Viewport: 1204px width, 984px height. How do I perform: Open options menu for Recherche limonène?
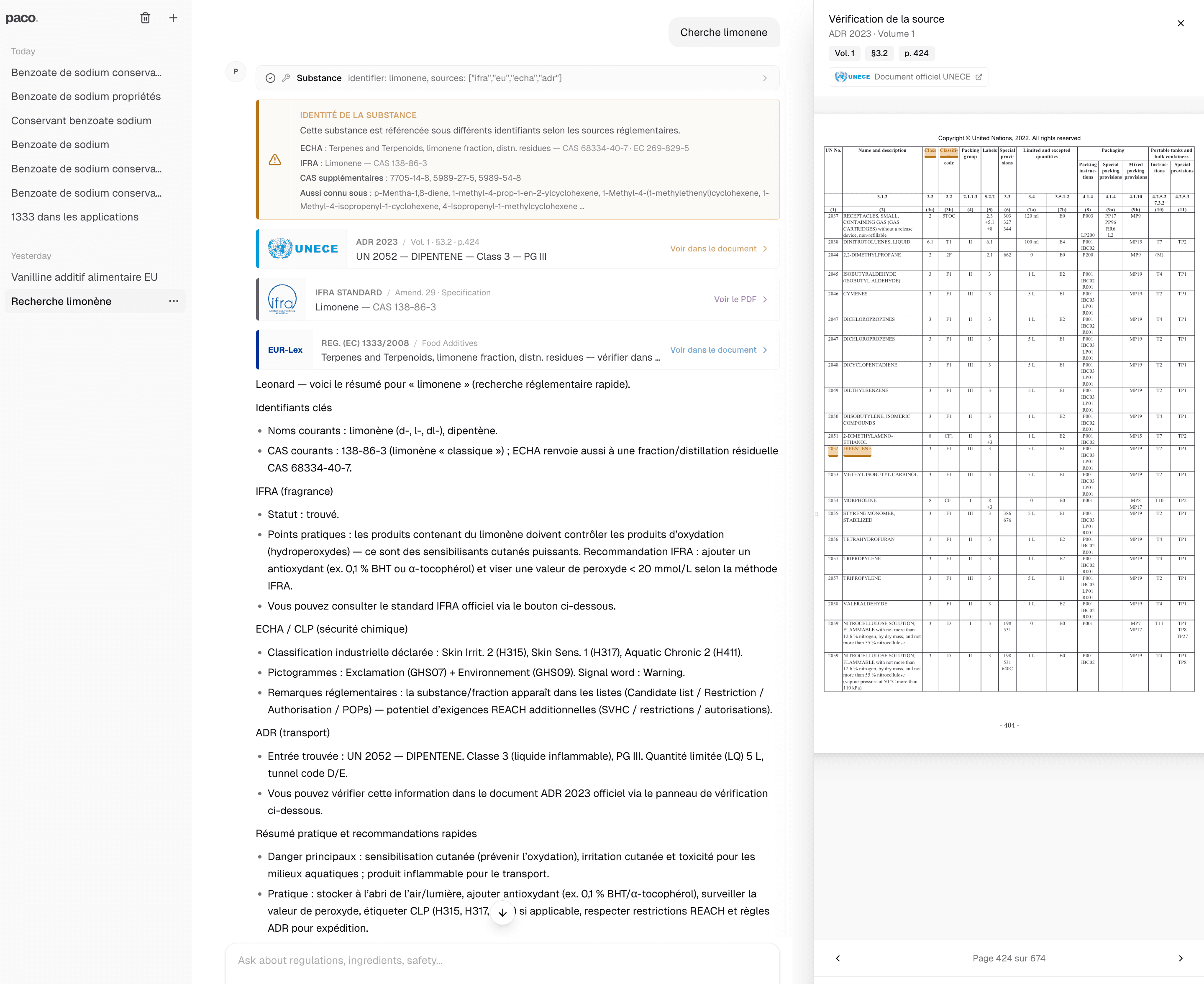click(x=174, y=301)
